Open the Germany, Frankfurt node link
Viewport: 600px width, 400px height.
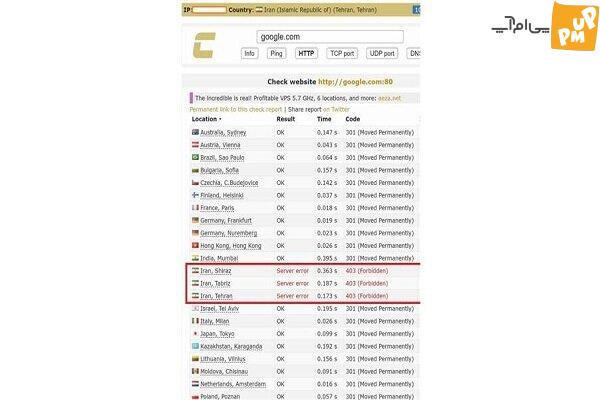click(x=226, y=220)
